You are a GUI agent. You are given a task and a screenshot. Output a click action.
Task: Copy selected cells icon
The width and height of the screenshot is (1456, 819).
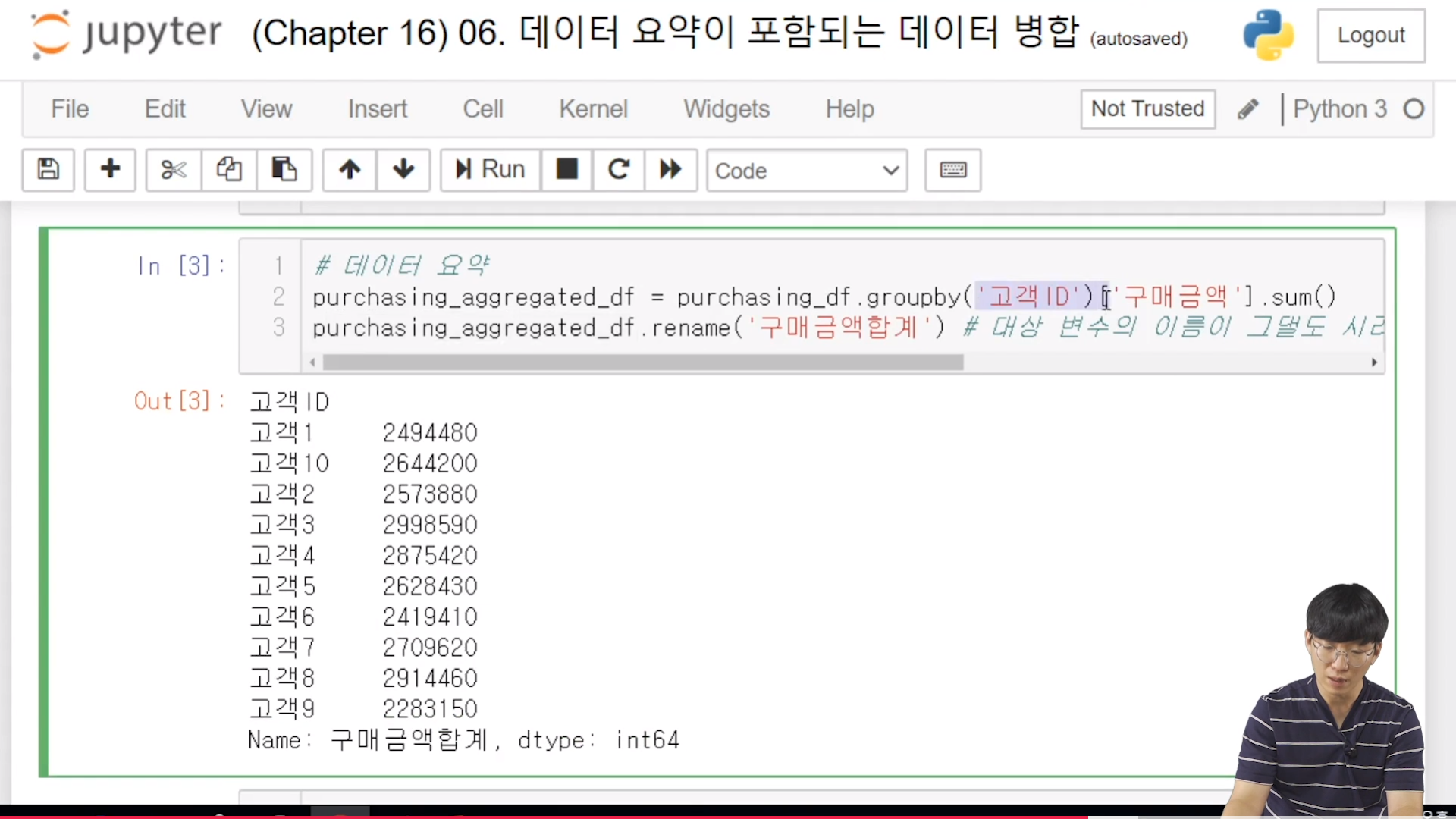[228, 169]
